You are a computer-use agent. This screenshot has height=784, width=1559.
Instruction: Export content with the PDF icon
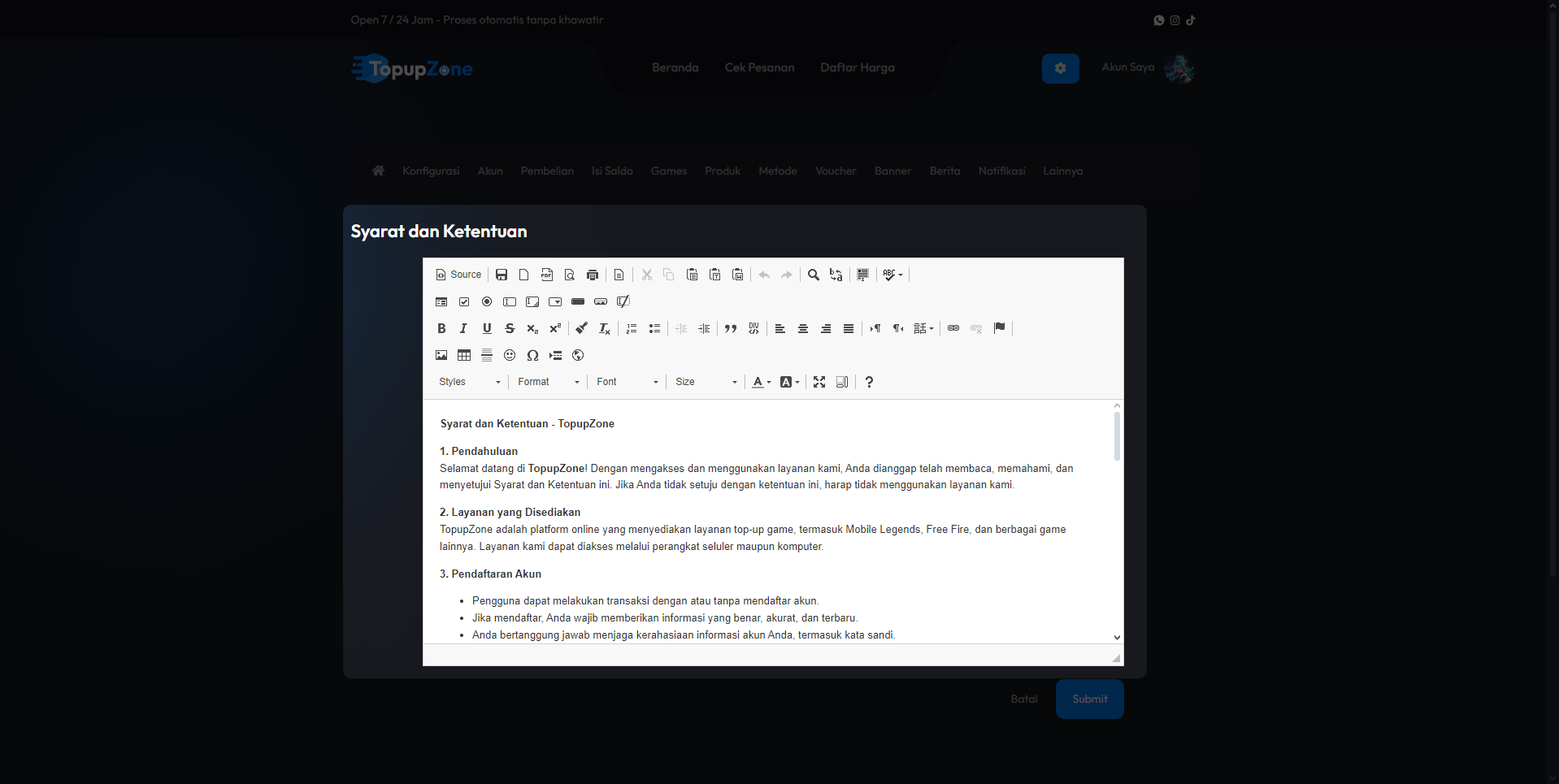point(547,275)
